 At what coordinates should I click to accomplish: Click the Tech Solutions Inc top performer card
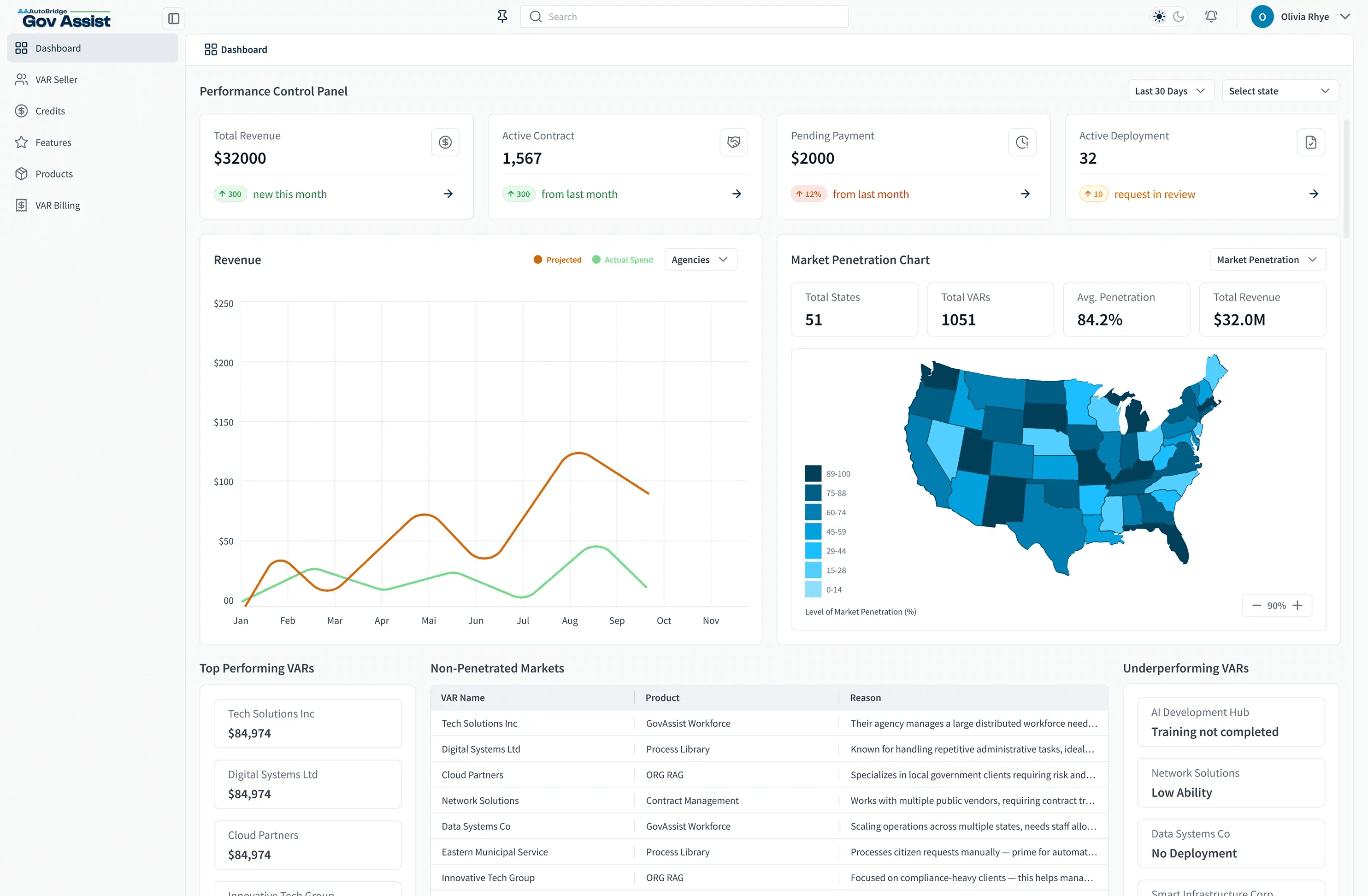[307, 723]
